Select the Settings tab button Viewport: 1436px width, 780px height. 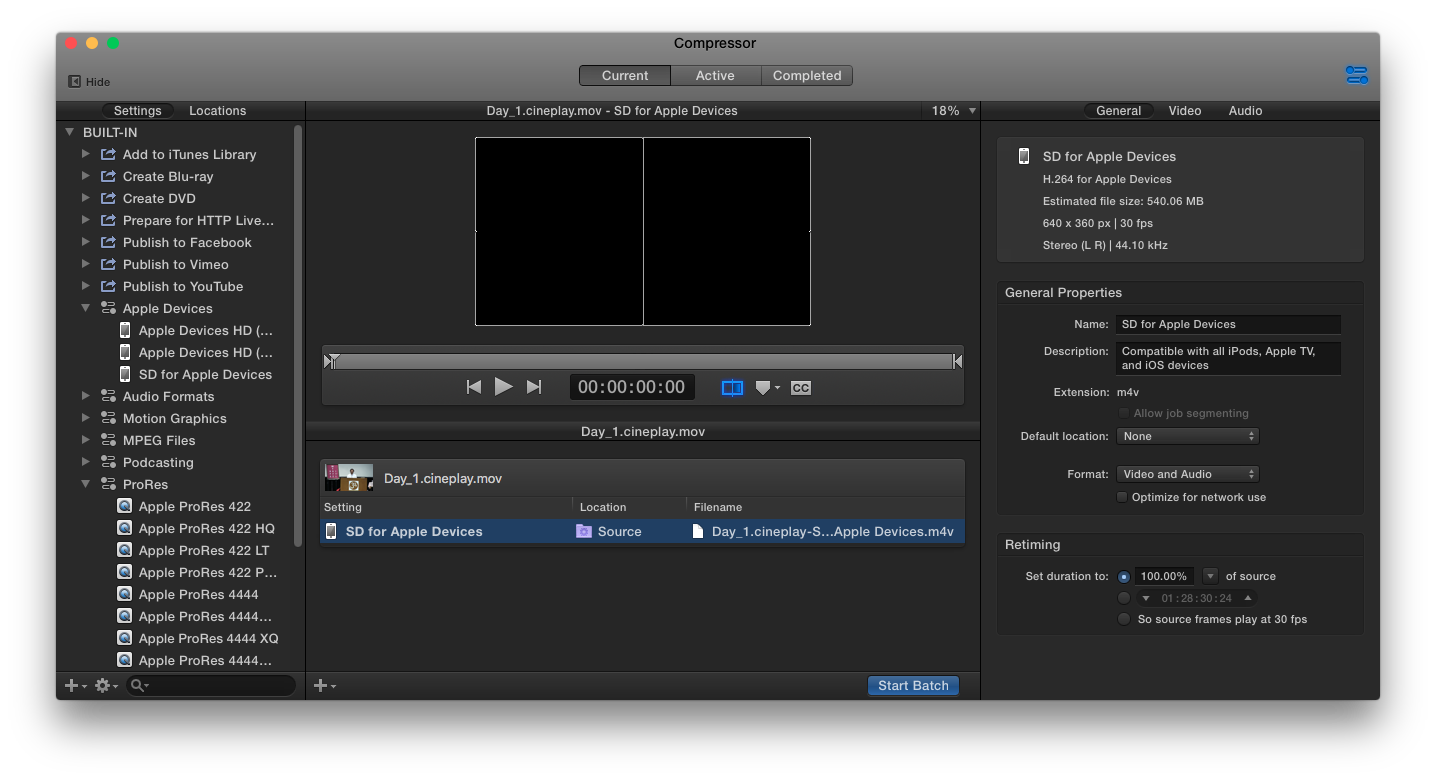pos(137,111)
